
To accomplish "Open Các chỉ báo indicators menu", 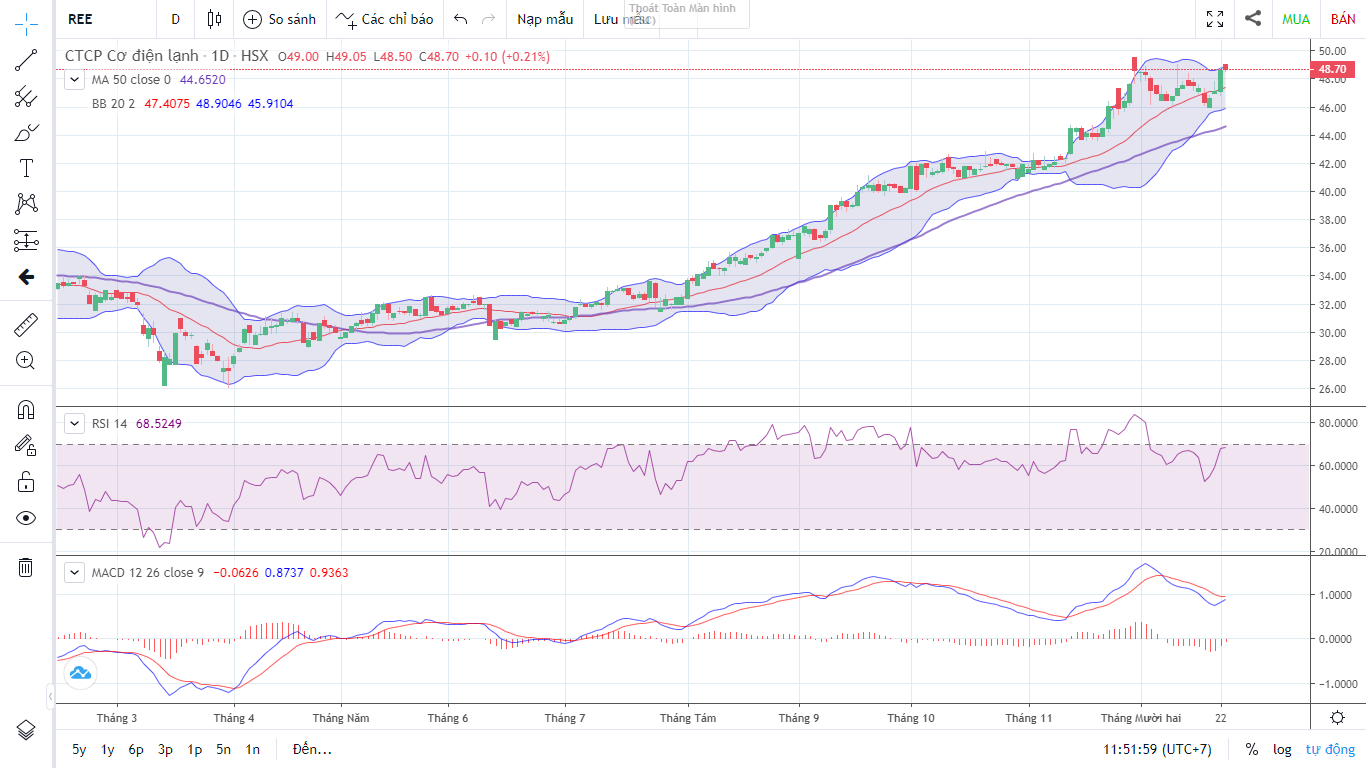I will coord(384,19).
